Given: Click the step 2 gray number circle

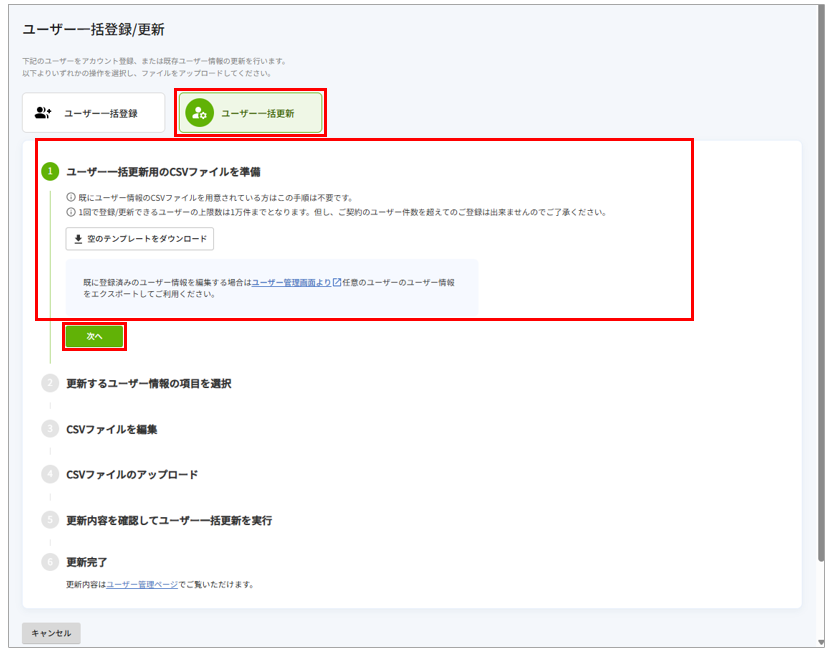Looking at the screenshot, I should click(50, 383).
